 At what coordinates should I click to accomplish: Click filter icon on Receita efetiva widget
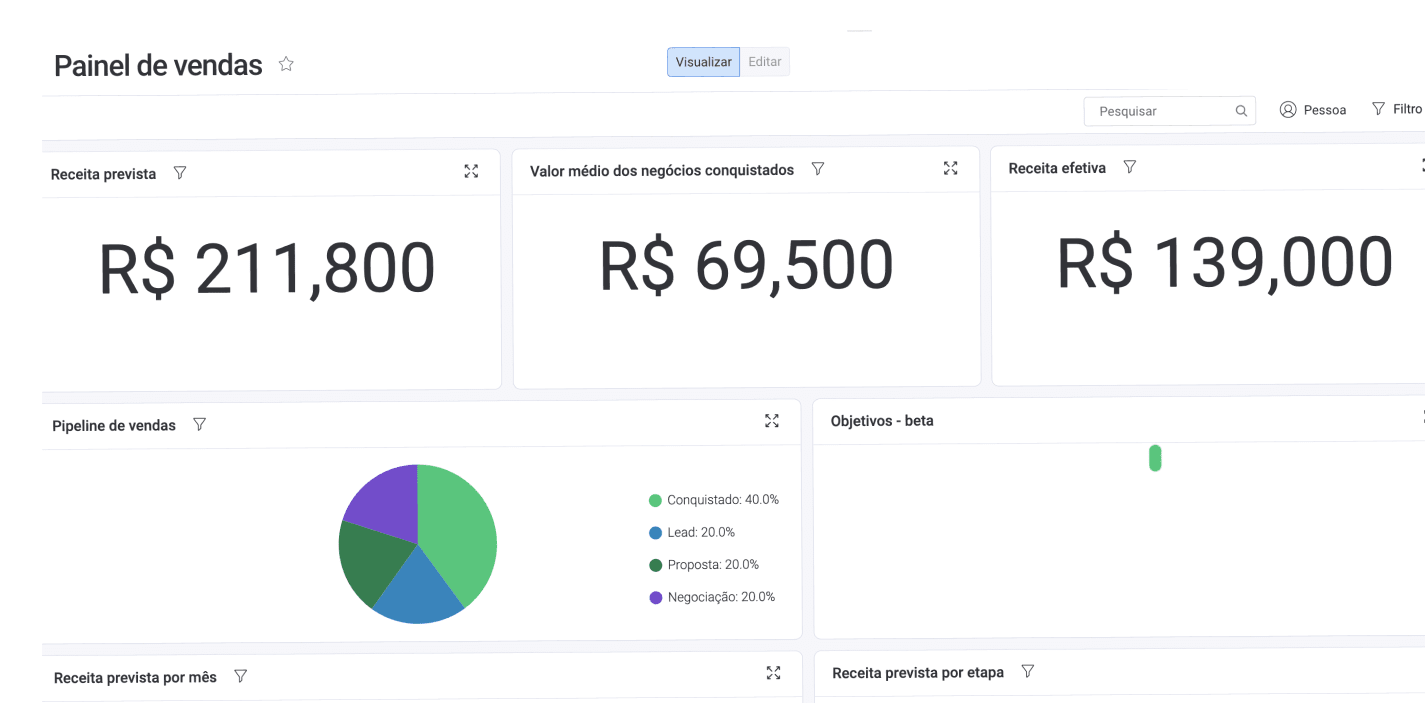click(1130, 167)
